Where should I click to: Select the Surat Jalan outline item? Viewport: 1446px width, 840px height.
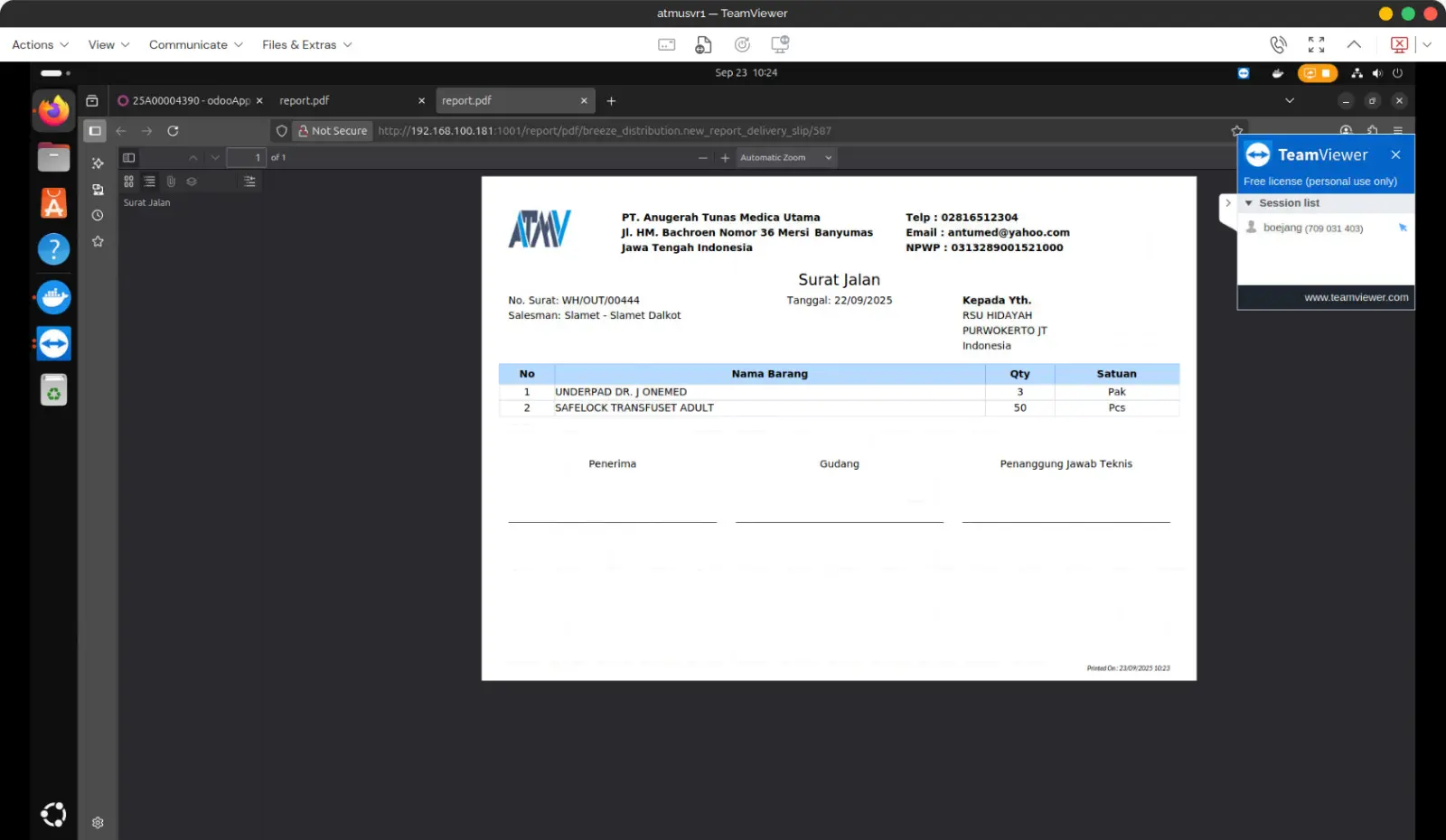click(x=146, y=203)
